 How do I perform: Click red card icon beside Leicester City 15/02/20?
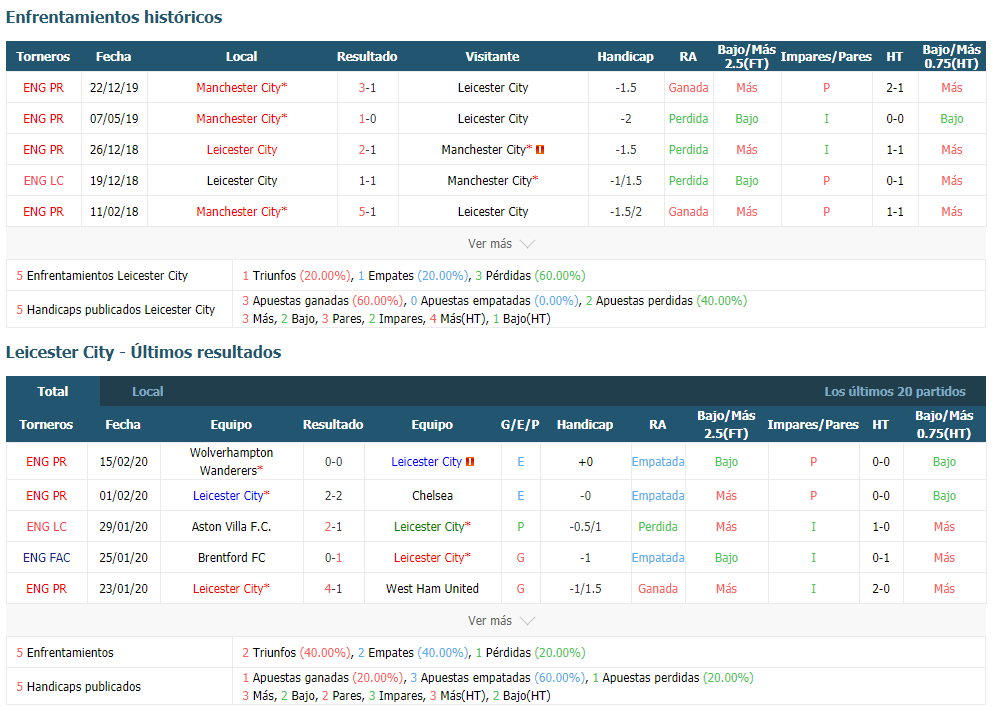(x=470, y=461)
